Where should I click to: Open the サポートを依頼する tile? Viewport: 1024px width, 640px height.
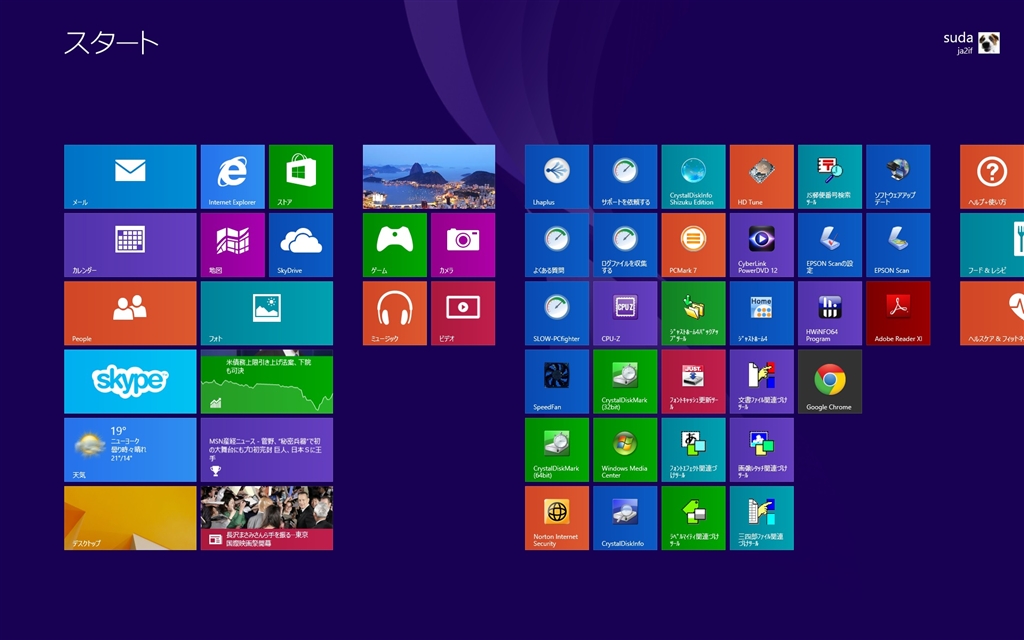click(625, 177)
